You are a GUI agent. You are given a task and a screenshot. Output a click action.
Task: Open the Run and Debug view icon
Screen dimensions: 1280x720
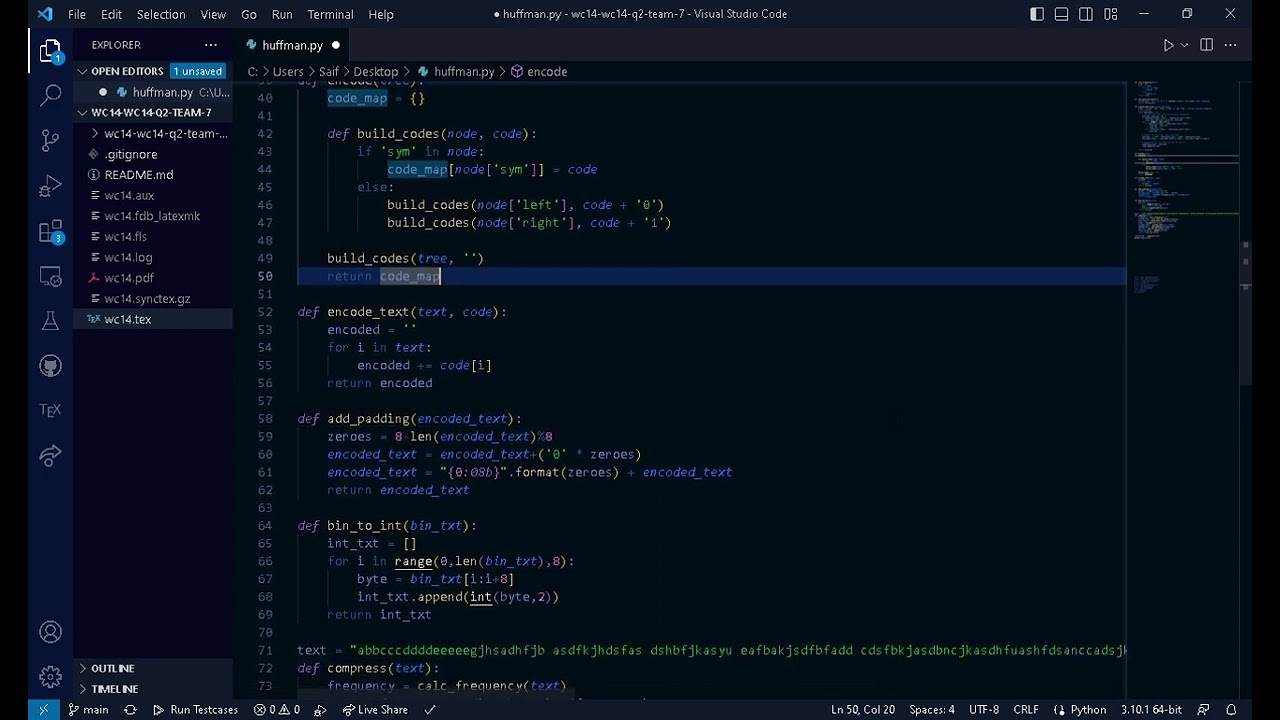tap(50, 186)
